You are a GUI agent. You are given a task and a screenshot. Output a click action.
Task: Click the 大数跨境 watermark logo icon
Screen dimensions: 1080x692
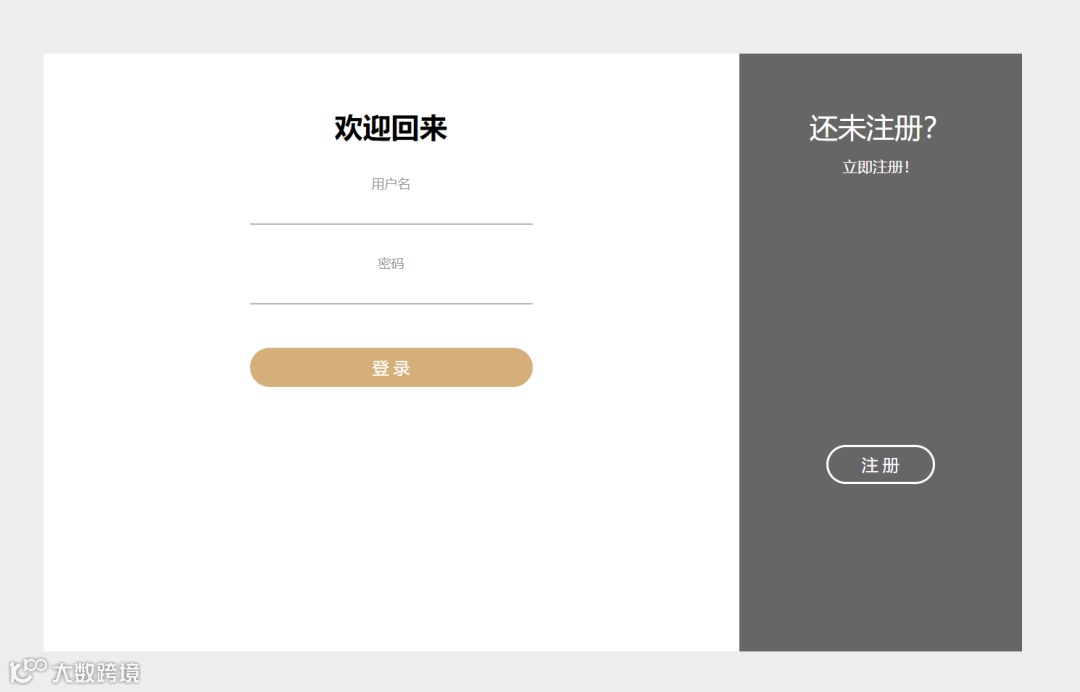tap(28, 671)
